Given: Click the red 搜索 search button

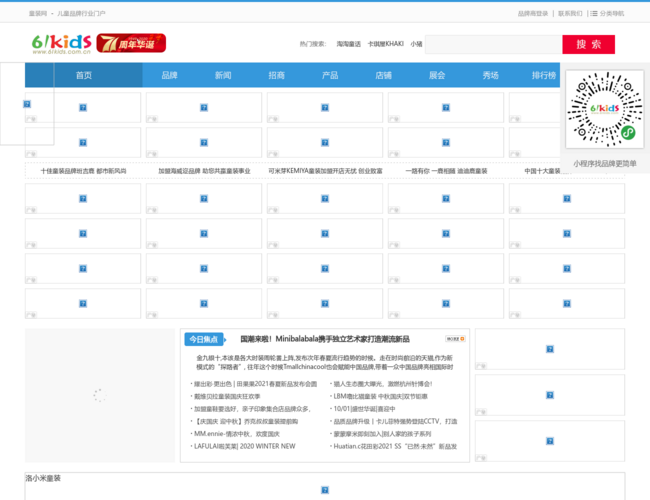Looking at the screenshot, I should [589, 44].
